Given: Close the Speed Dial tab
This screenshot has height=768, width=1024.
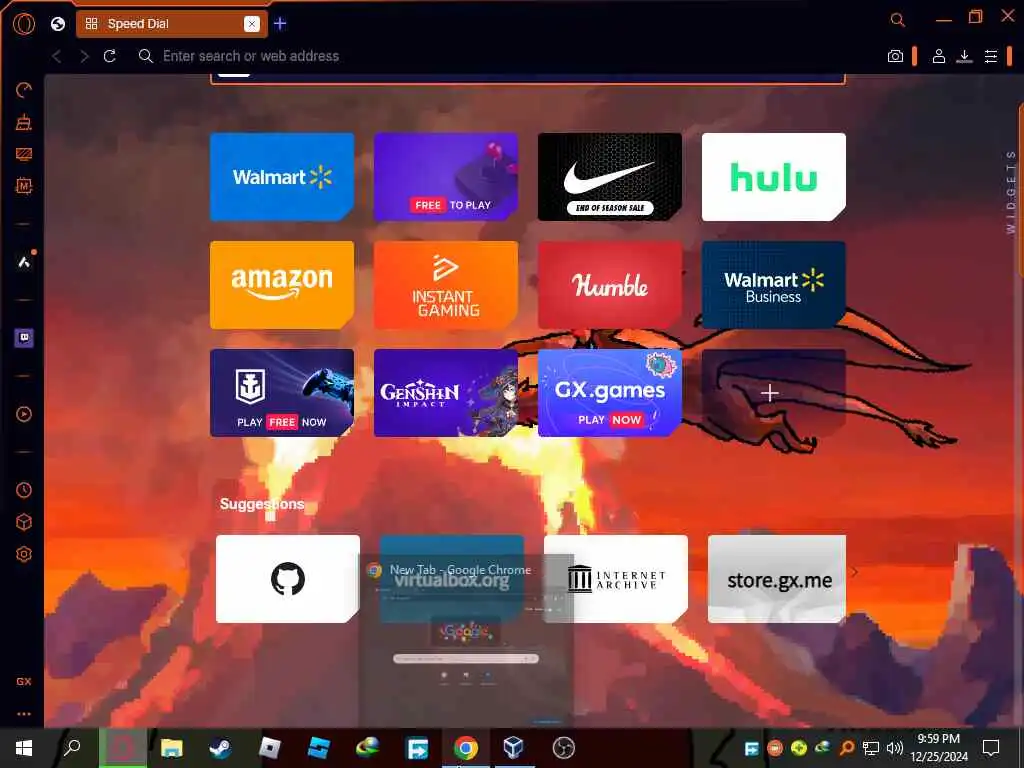Looking at the screenshot, I should pos(251,24).
